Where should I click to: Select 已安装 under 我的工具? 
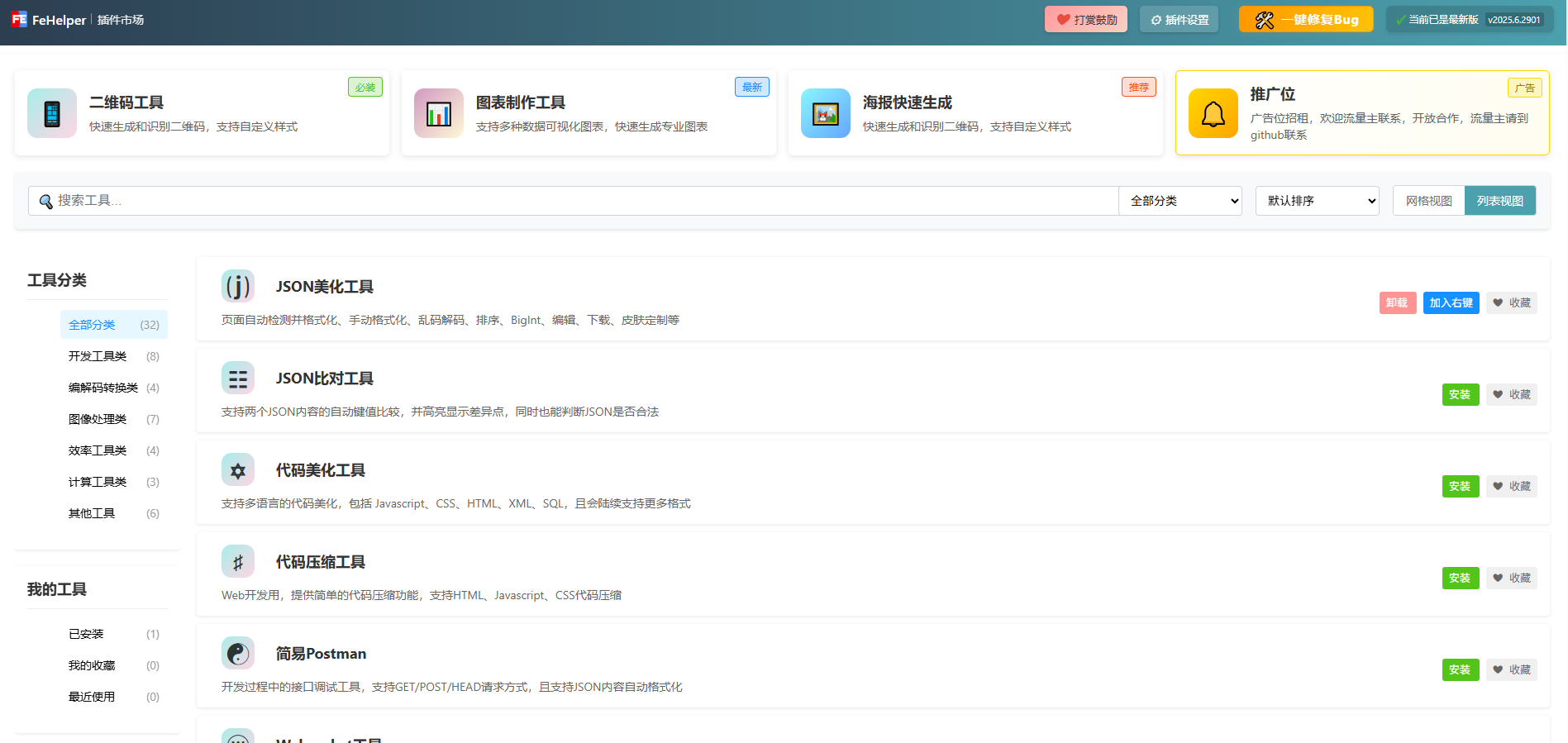(x=86, y=634)
